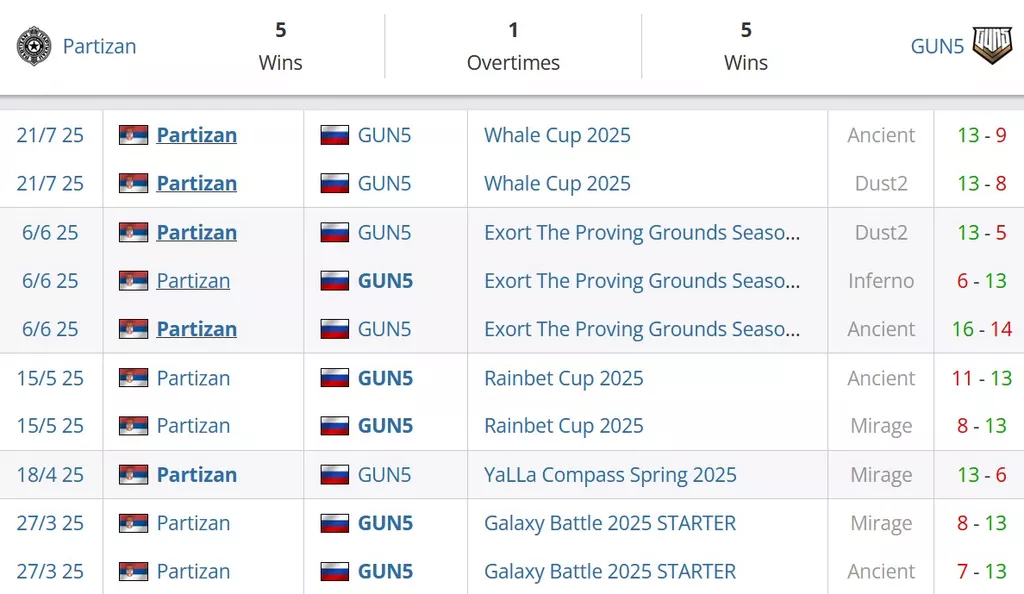Screen dimensions: 1024x594
Task: Click the Russian flag in the Rainbet Cup Mirage row
Action: 334,426
